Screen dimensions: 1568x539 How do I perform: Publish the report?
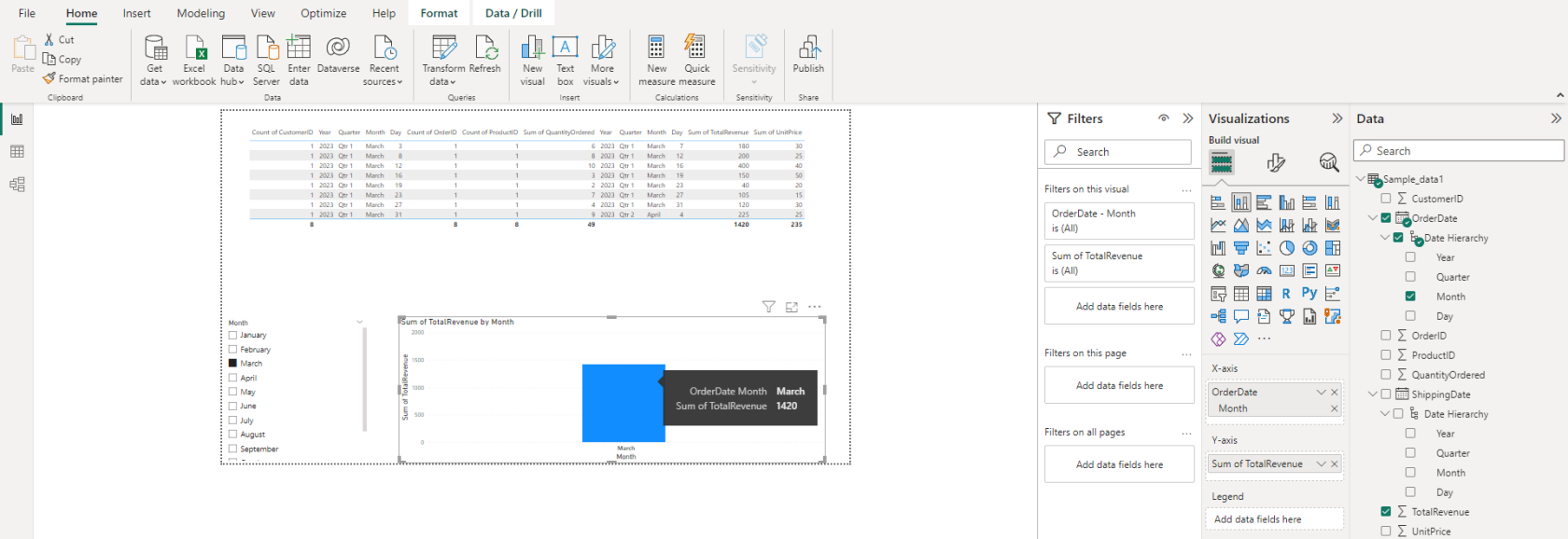point(808,56)
